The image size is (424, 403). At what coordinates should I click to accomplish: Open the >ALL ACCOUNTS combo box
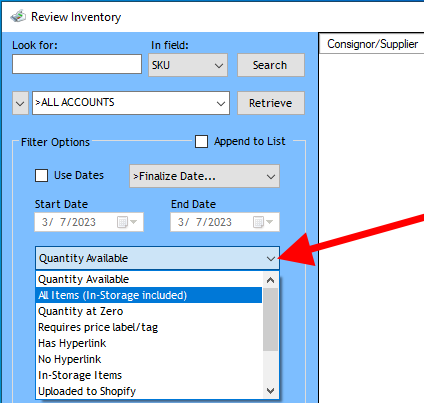[x=131, y=103]
